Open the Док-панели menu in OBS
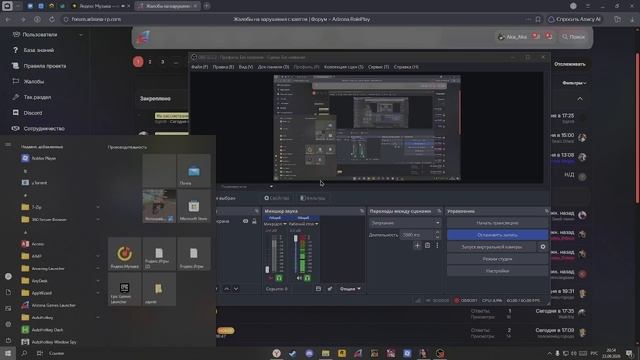This screenshot has width=640, height=360. tap(273, 67)
